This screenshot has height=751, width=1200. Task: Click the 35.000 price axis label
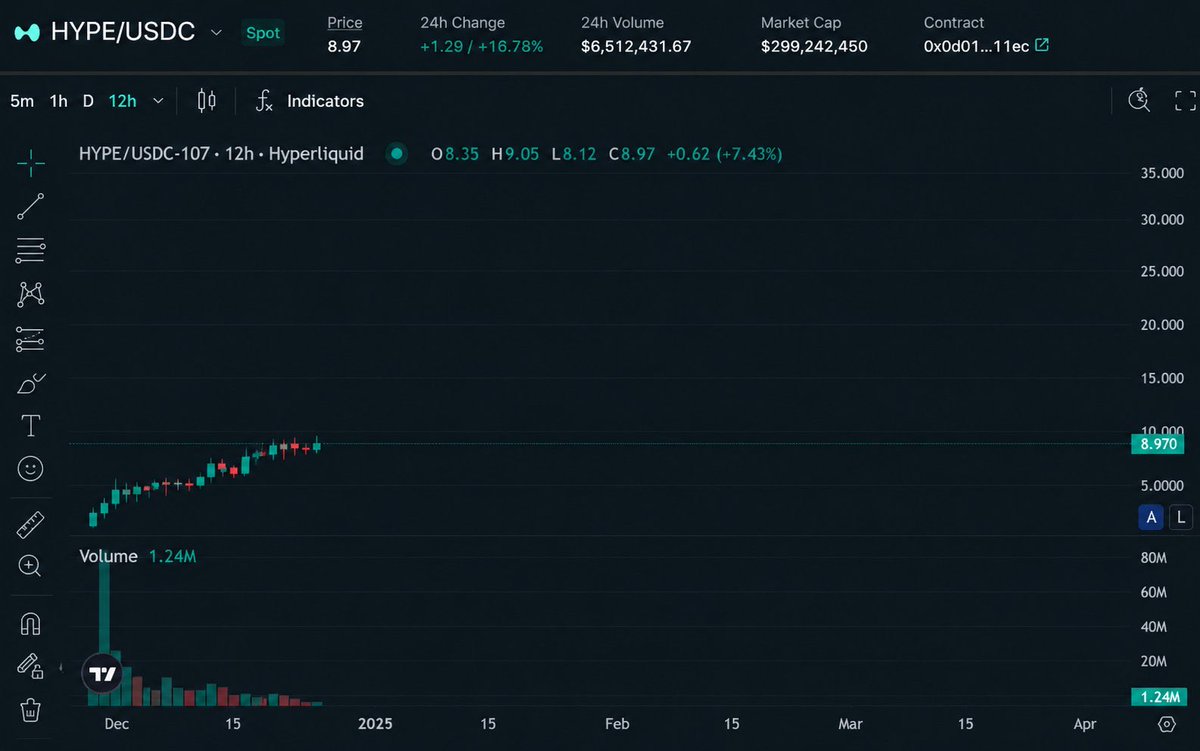click(1161, 173)
